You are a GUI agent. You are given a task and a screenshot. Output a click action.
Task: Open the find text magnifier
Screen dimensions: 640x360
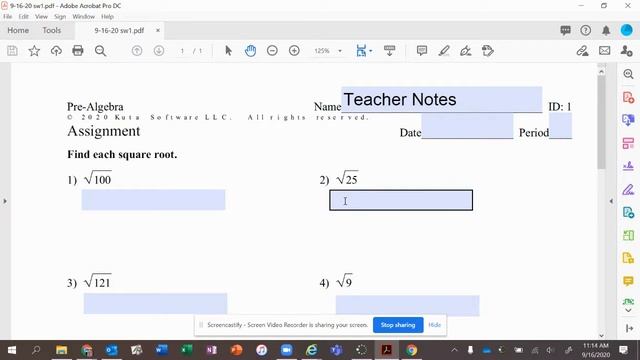click(x=100, y=51)
